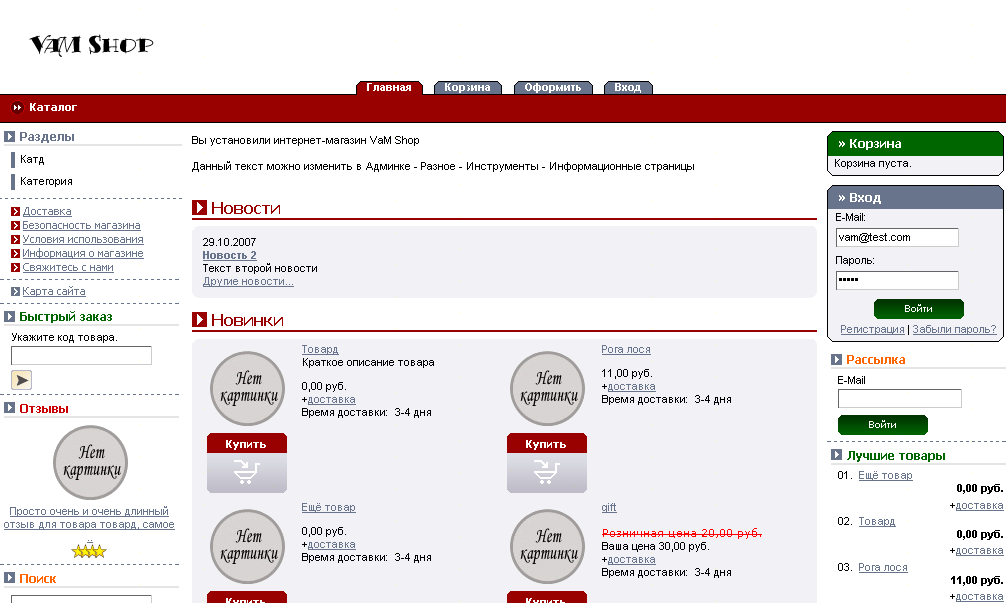The width and height of the screenshot is (1006, 603).
Task: Open the Ещё товар link in Новинки
Action: coord(328,507)
